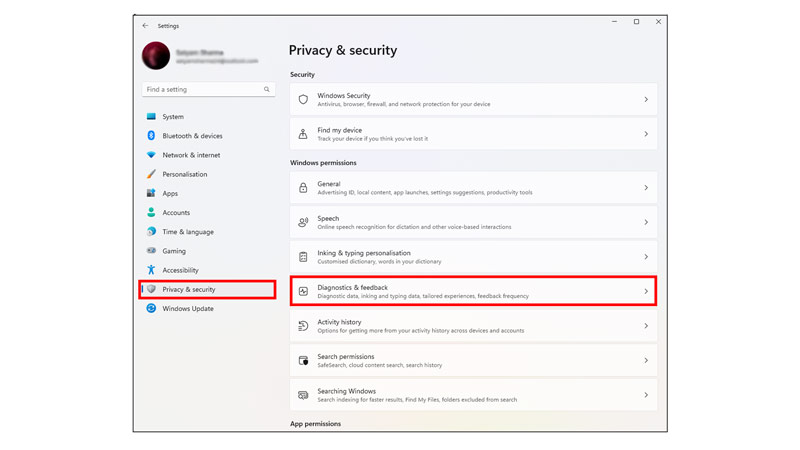Image resolution: width=800 pixels, height=450 pixels.
Task: Expand Windows Security chevron
Action: (646, 99)
